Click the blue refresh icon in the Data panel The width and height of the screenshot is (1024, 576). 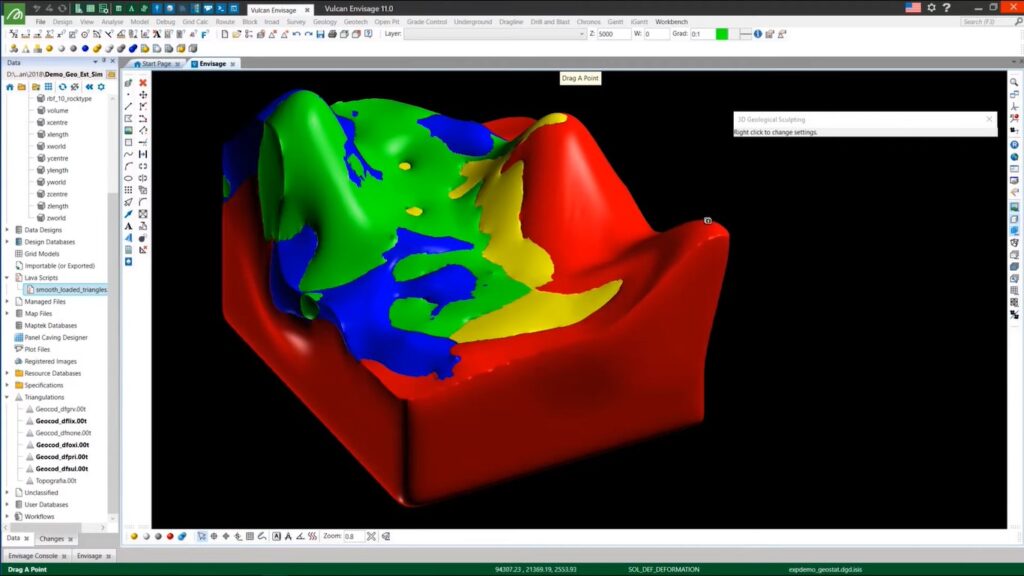[x=62, y=87]
